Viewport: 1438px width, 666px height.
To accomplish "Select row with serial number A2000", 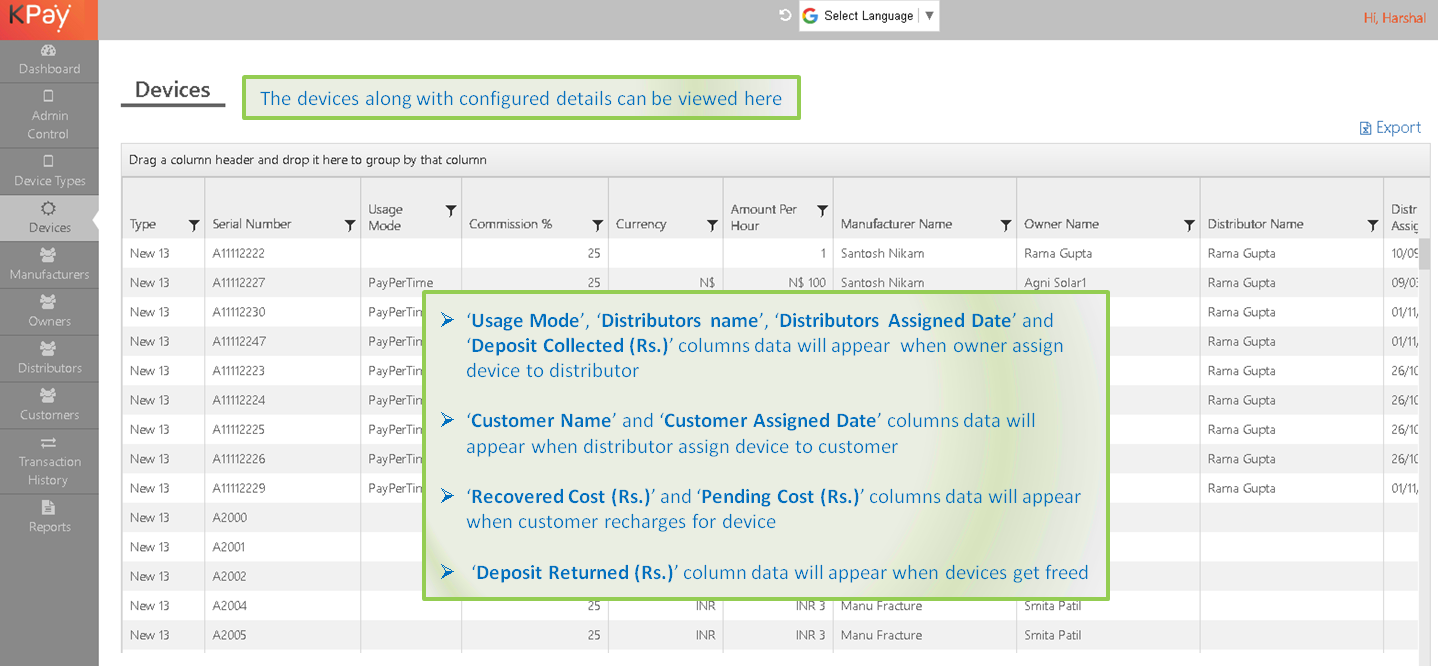I will 230,518.
